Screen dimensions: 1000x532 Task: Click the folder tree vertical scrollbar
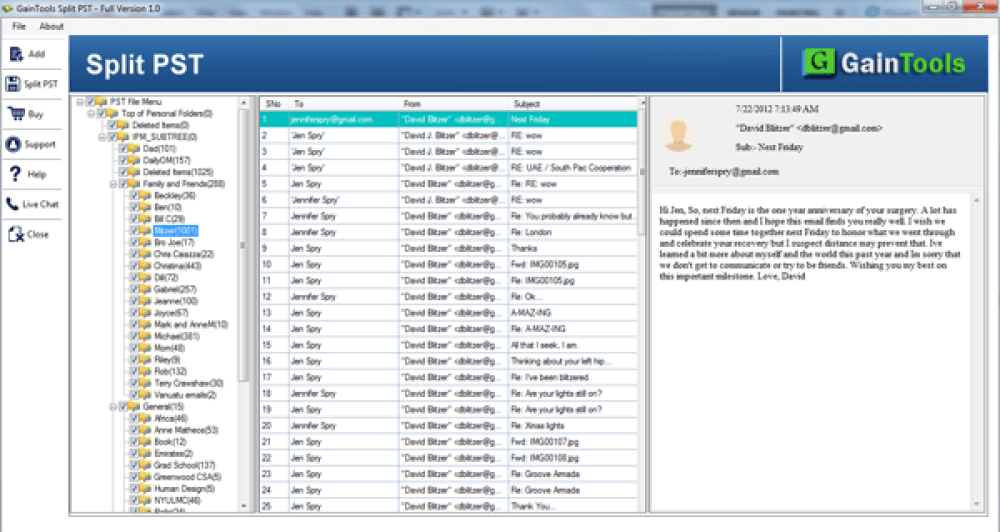pyautogui.click(x=244, y=300)
